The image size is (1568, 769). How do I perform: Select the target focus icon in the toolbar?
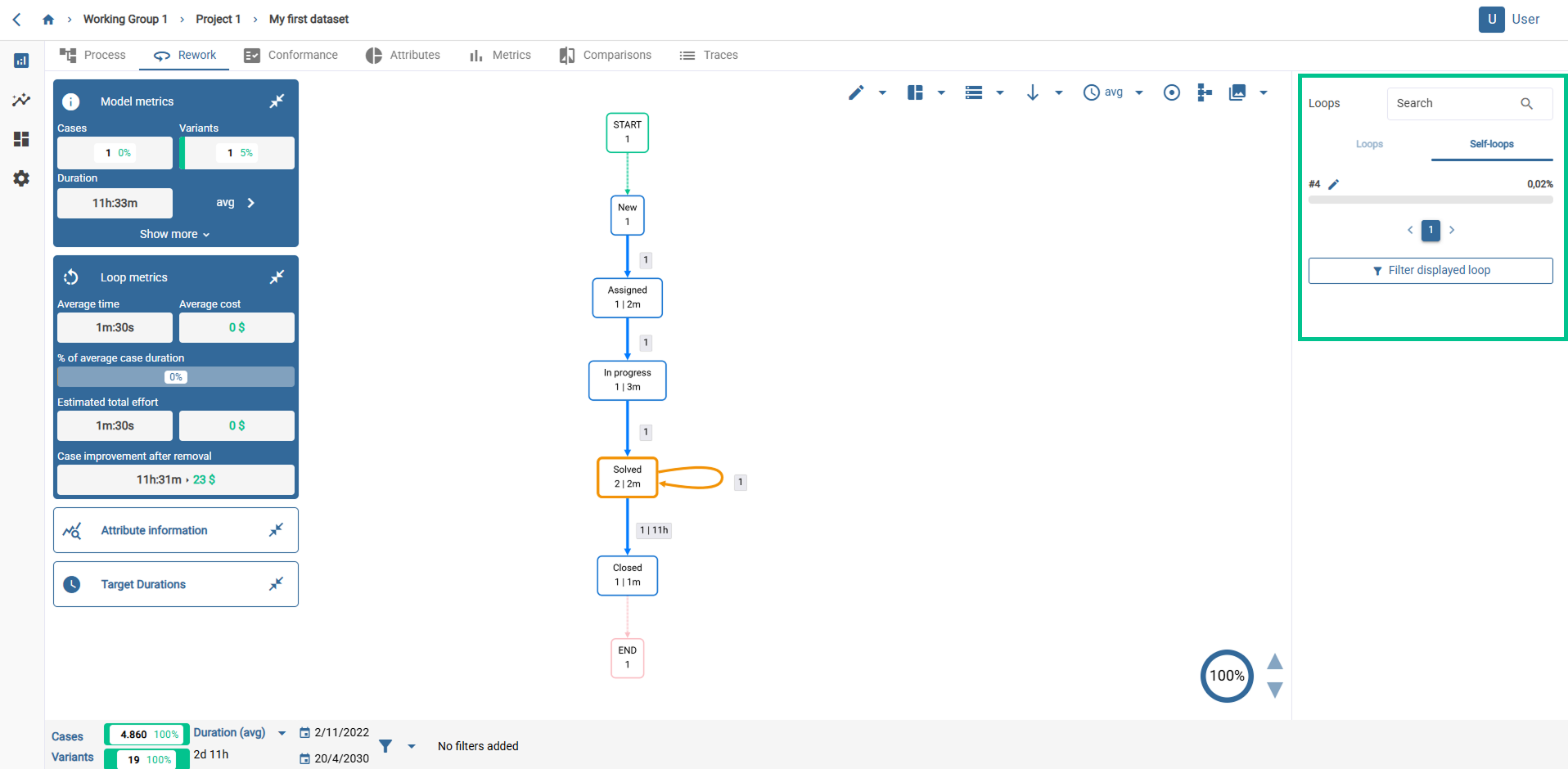coord(1171,92)
